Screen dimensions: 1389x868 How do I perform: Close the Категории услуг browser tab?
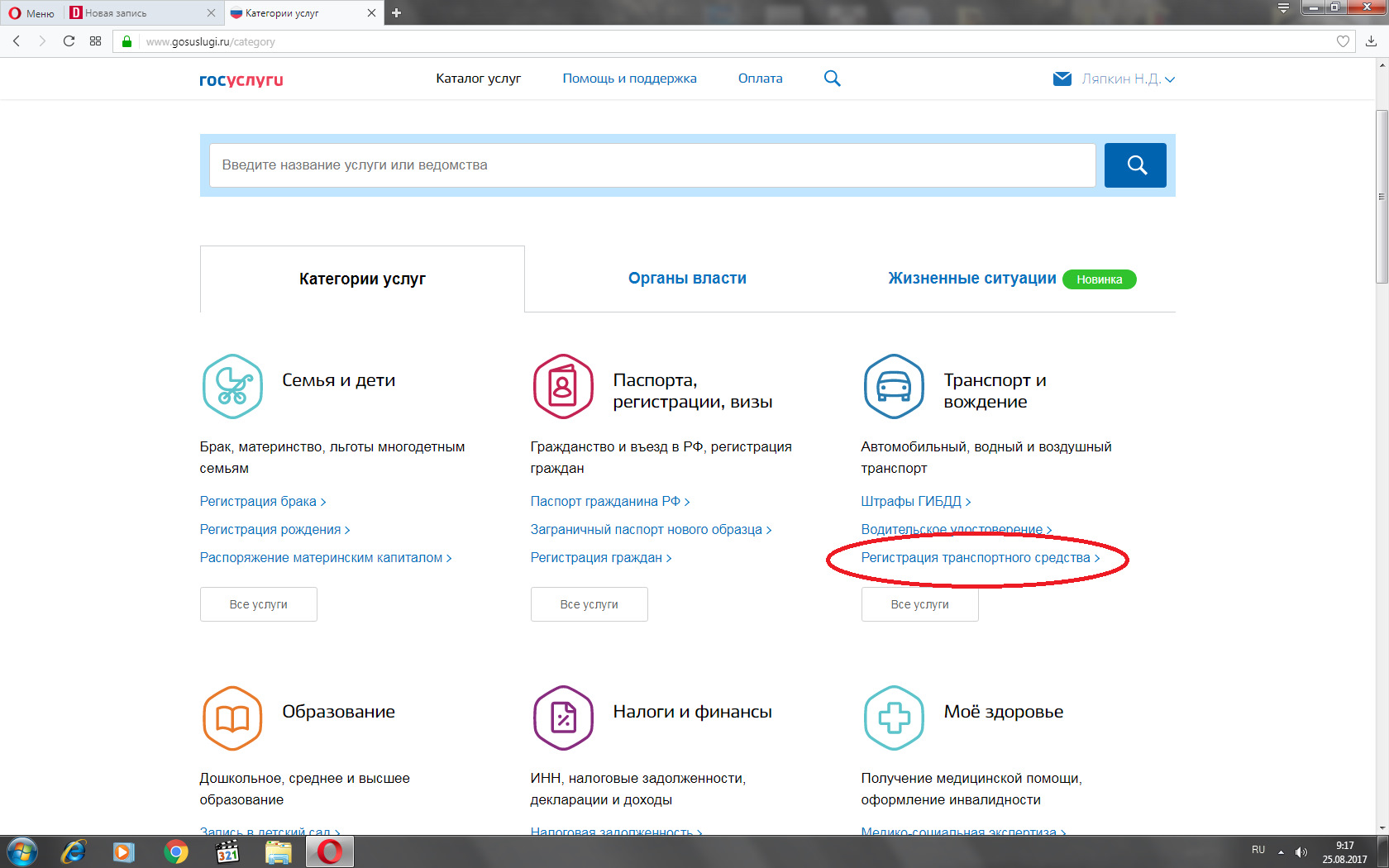(371, 13)
